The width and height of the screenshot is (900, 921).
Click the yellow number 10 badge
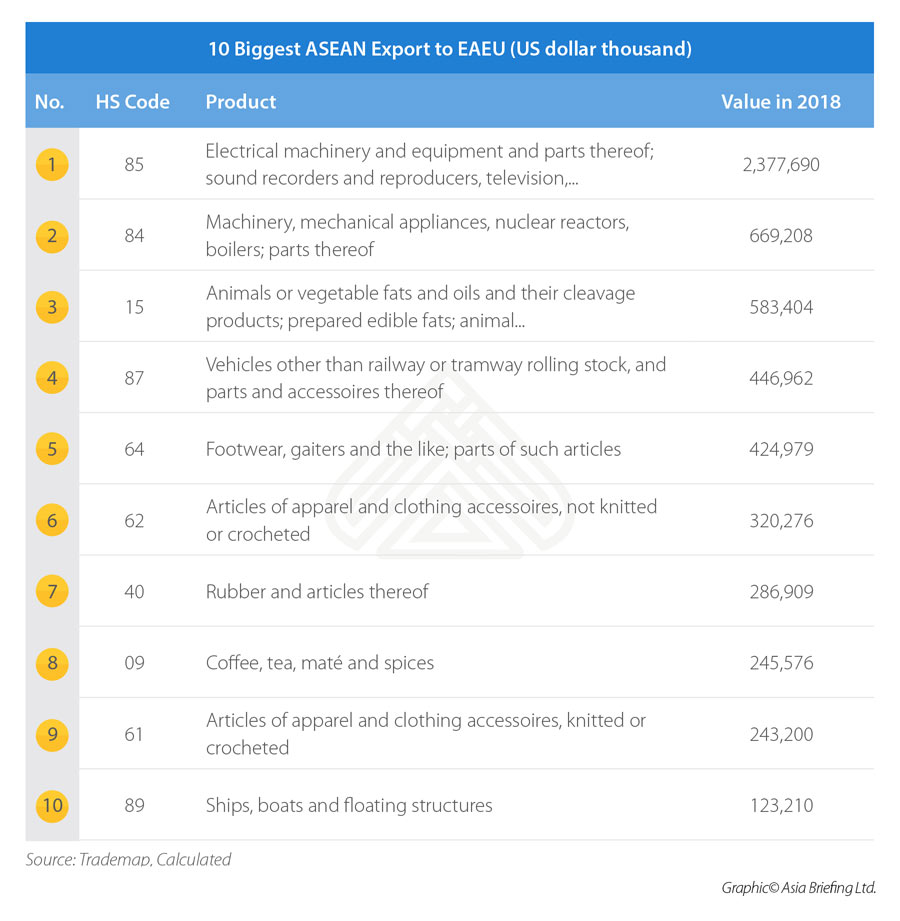52,805
